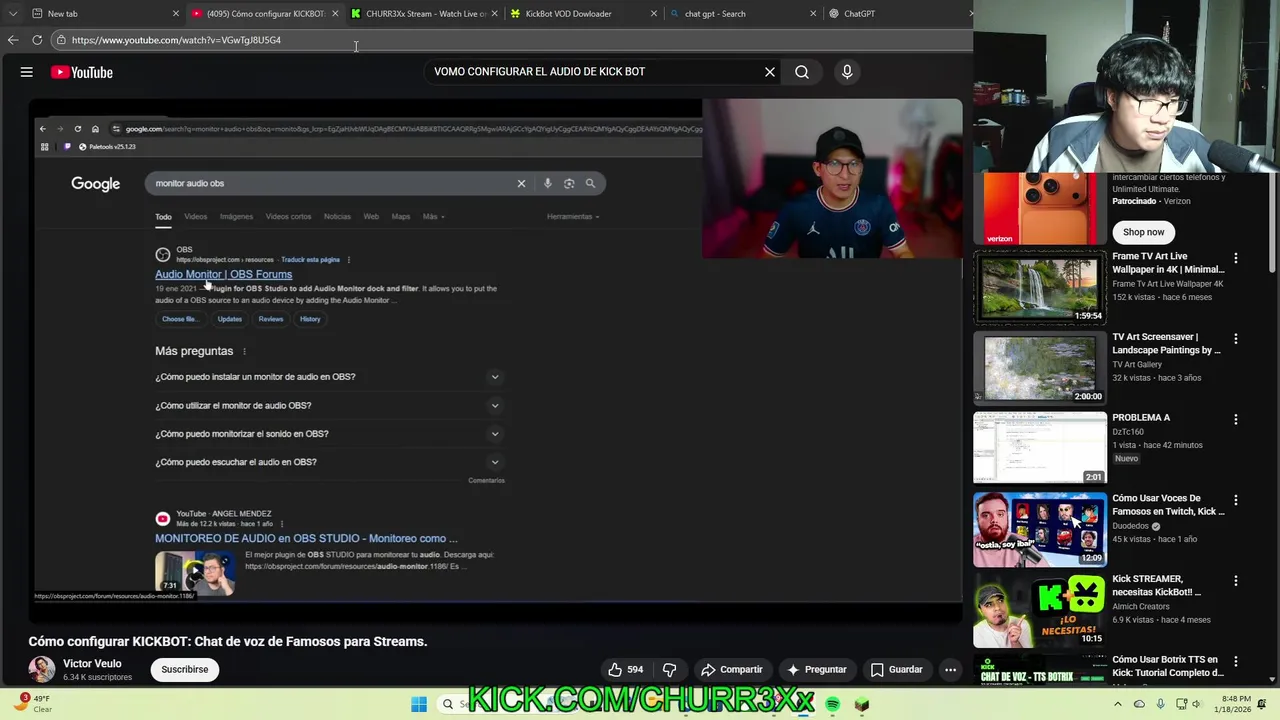
Task: Open PROBLEMA A video thumbnail
Action: pyautogui.click(x=1040, y=448)
